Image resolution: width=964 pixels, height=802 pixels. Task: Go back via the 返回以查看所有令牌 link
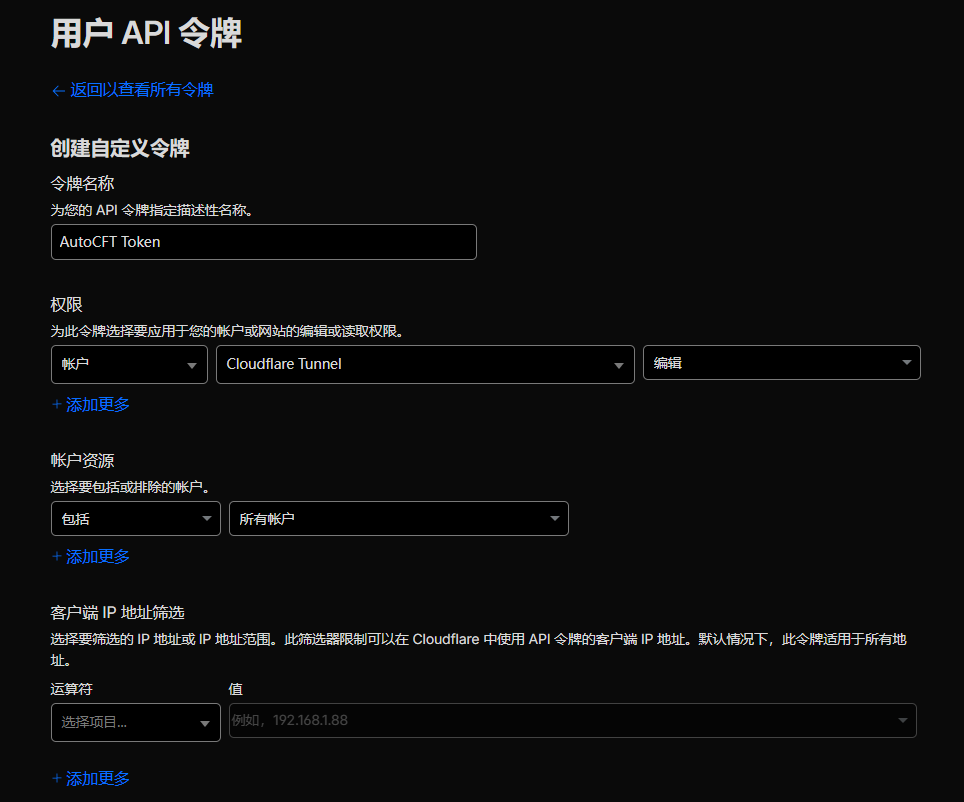point(141,90)
